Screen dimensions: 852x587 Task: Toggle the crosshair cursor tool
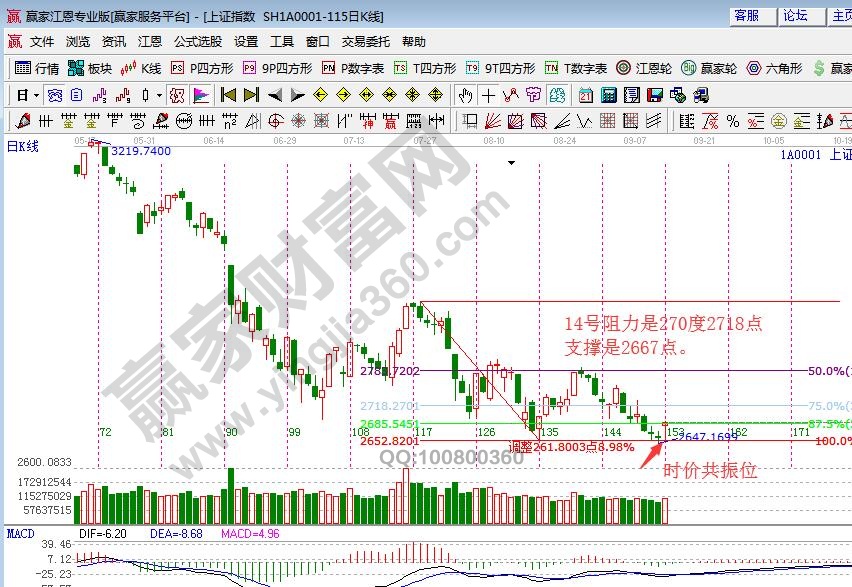488,95
